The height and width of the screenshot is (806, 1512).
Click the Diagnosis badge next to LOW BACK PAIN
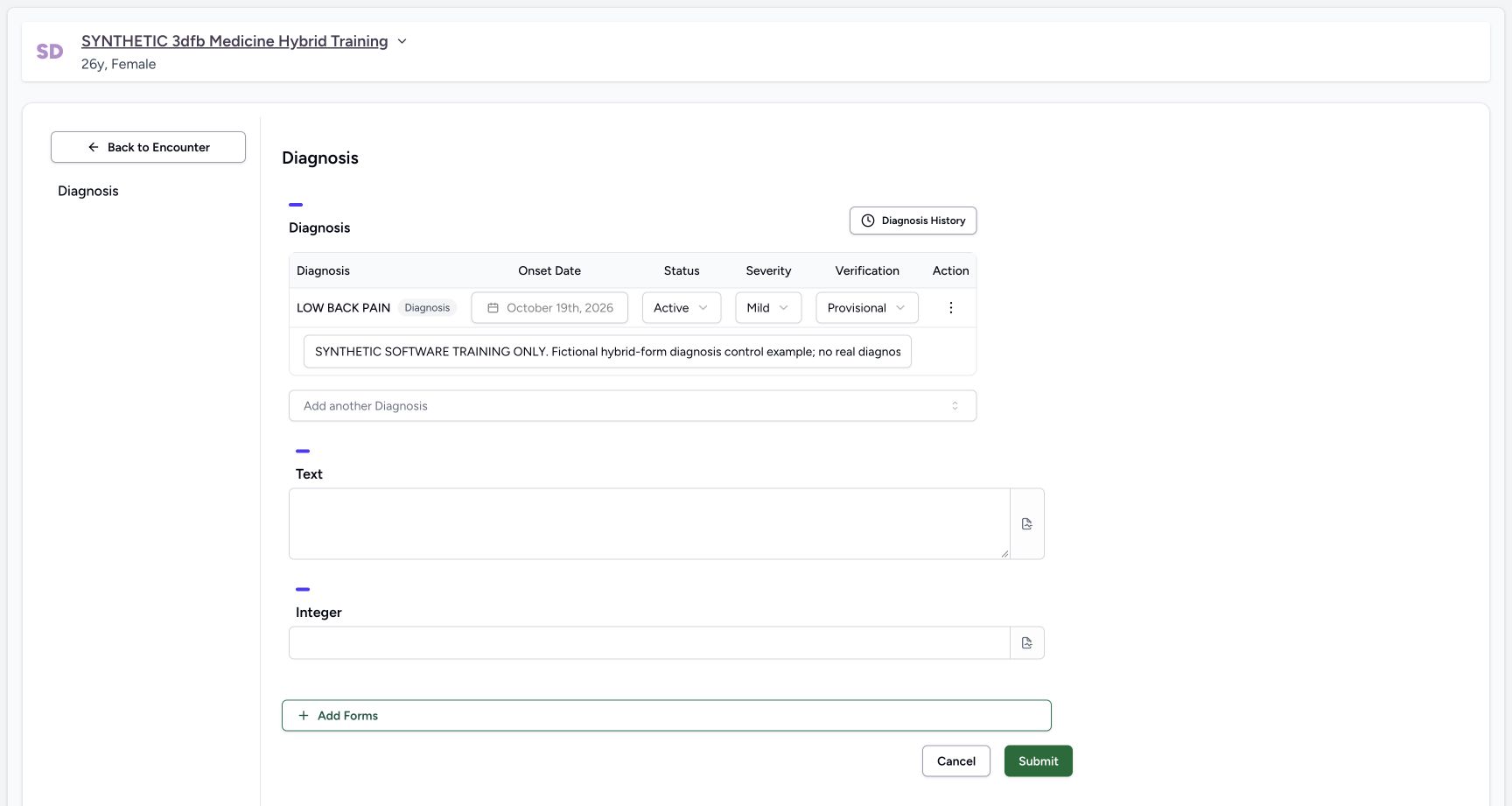tap(427, 308)
